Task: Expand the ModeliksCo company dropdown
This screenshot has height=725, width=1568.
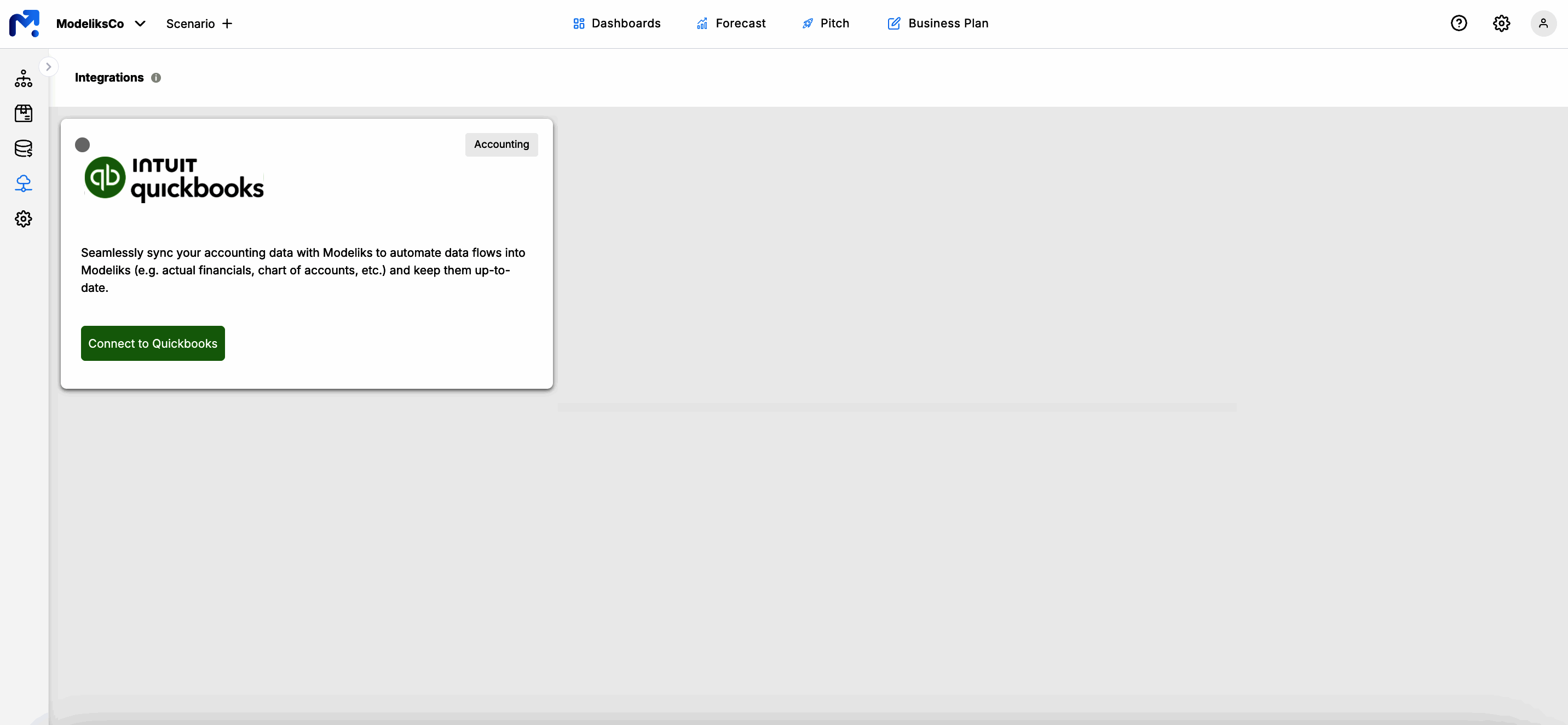Action: click(140, 24)
